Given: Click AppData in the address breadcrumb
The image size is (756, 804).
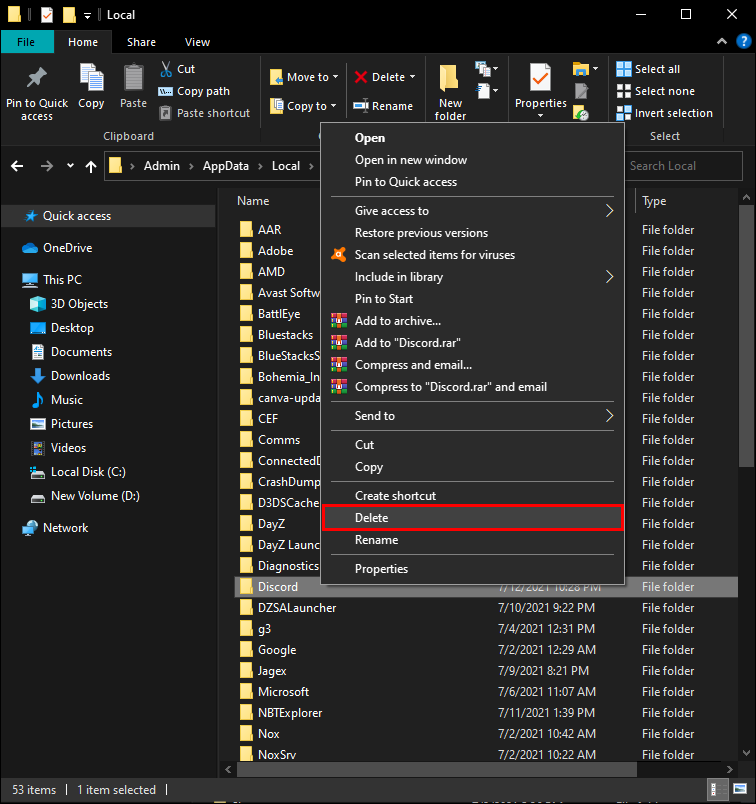Looking at the screenshot, I should [x=226, y=166].
